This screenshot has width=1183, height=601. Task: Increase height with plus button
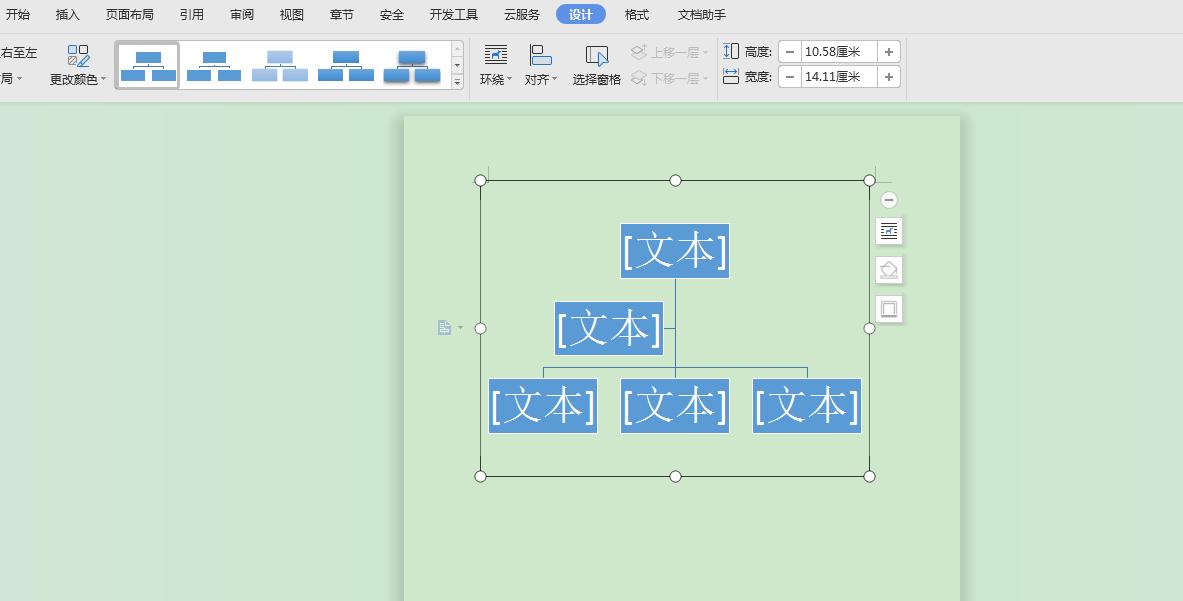(x=889, y=52)
